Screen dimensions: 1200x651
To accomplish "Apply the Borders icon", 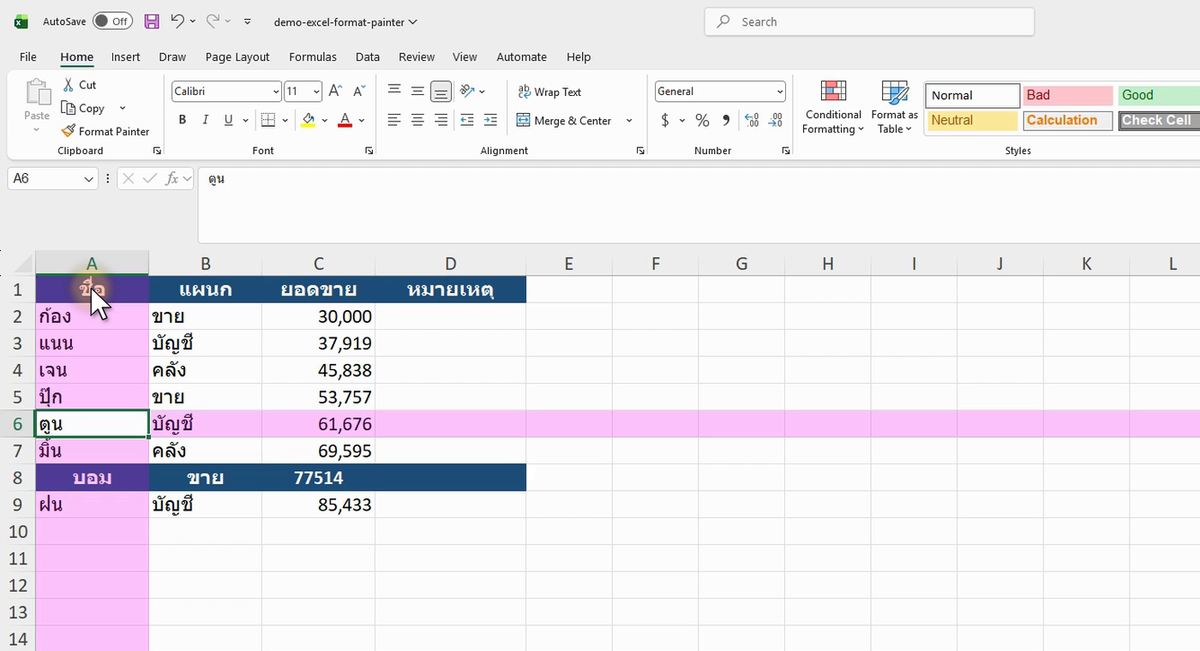I will [x=267, y=120].
